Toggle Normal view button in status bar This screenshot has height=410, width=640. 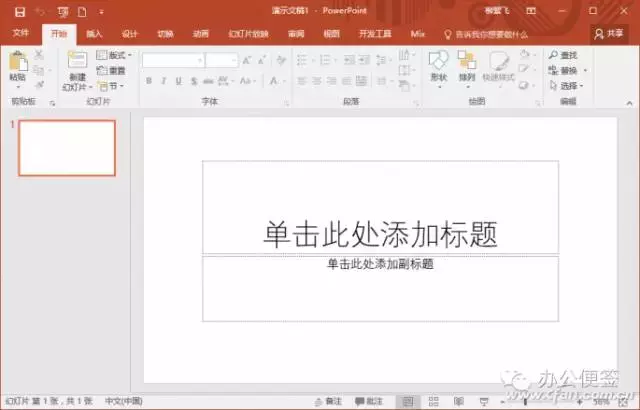click(x=408, y=401)
